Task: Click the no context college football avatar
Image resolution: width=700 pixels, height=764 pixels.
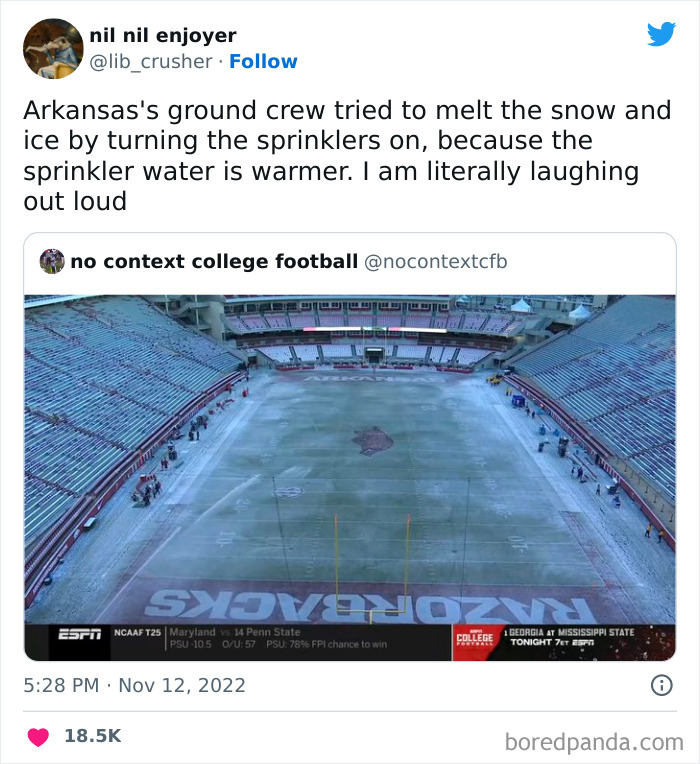Action: click(52, 262)
